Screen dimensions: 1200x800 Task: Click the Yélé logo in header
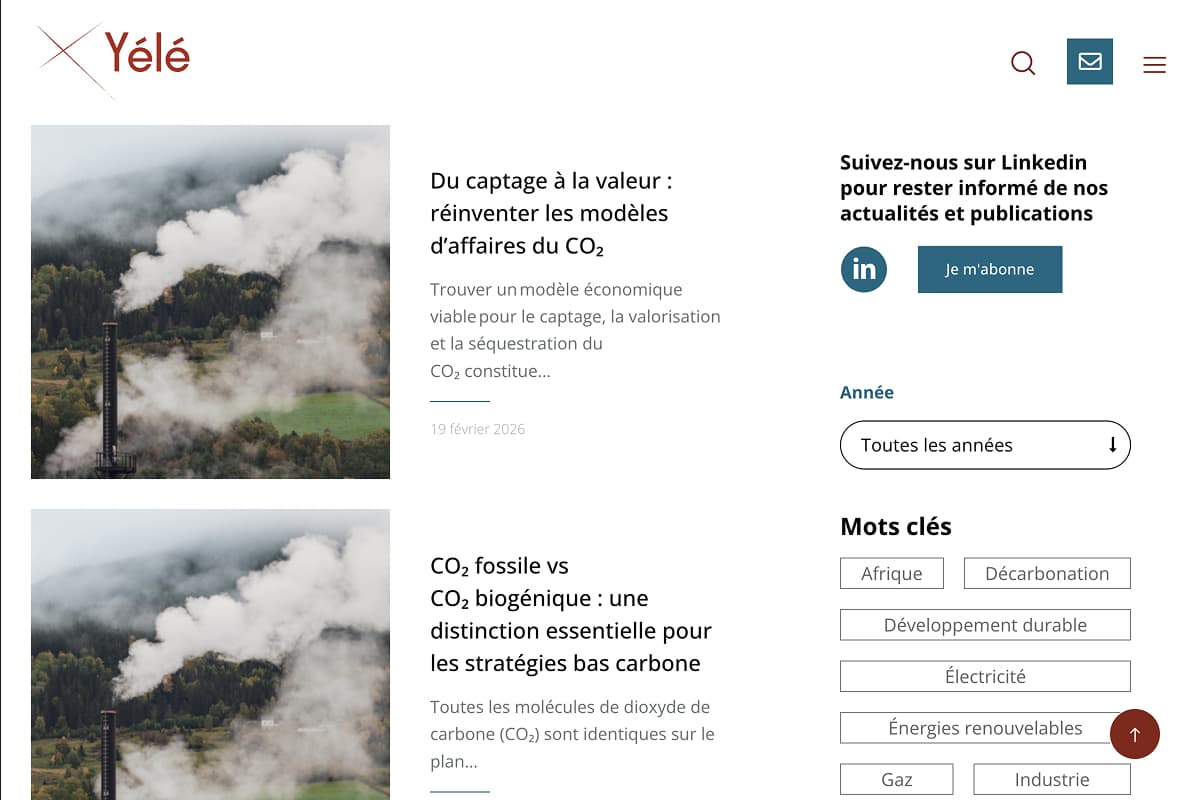(114, 58)
